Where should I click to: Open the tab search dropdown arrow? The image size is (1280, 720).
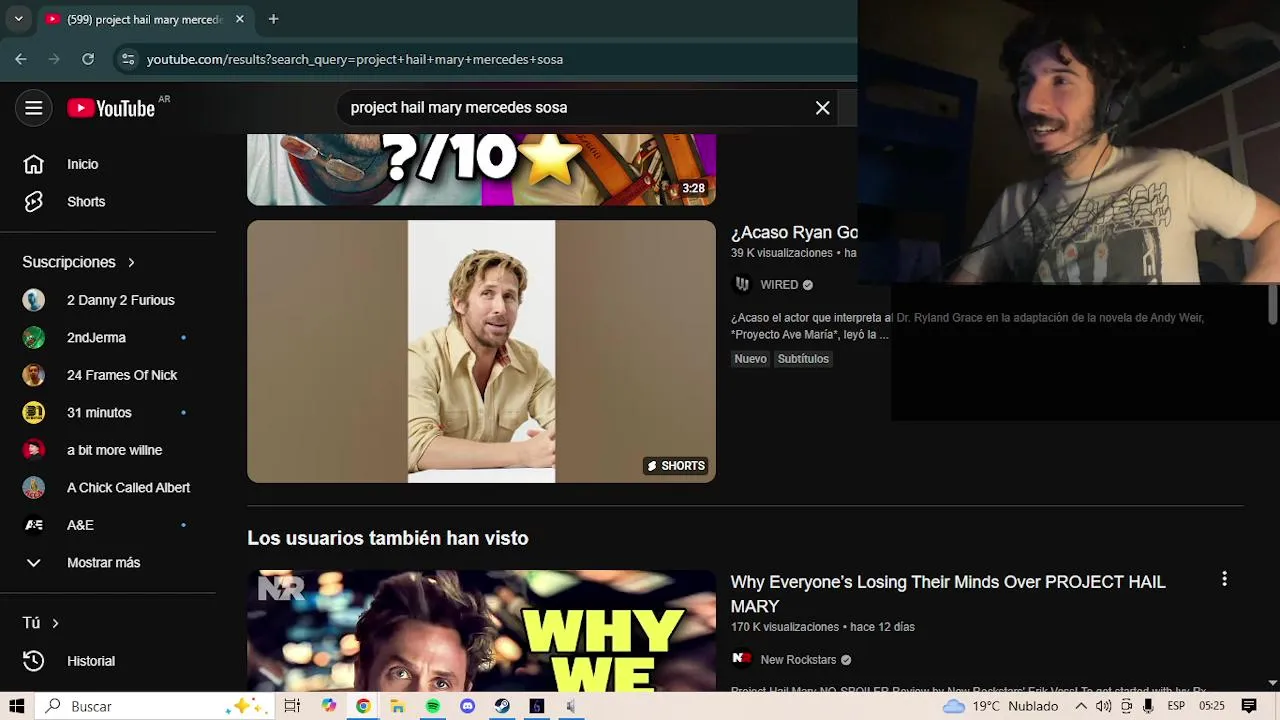click(x=18, y=19)
